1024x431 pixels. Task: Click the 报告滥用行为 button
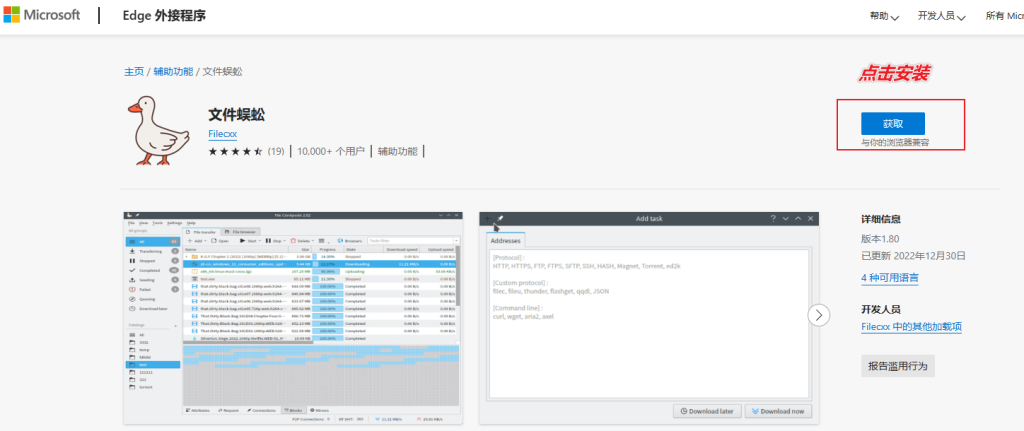[898, 366]
